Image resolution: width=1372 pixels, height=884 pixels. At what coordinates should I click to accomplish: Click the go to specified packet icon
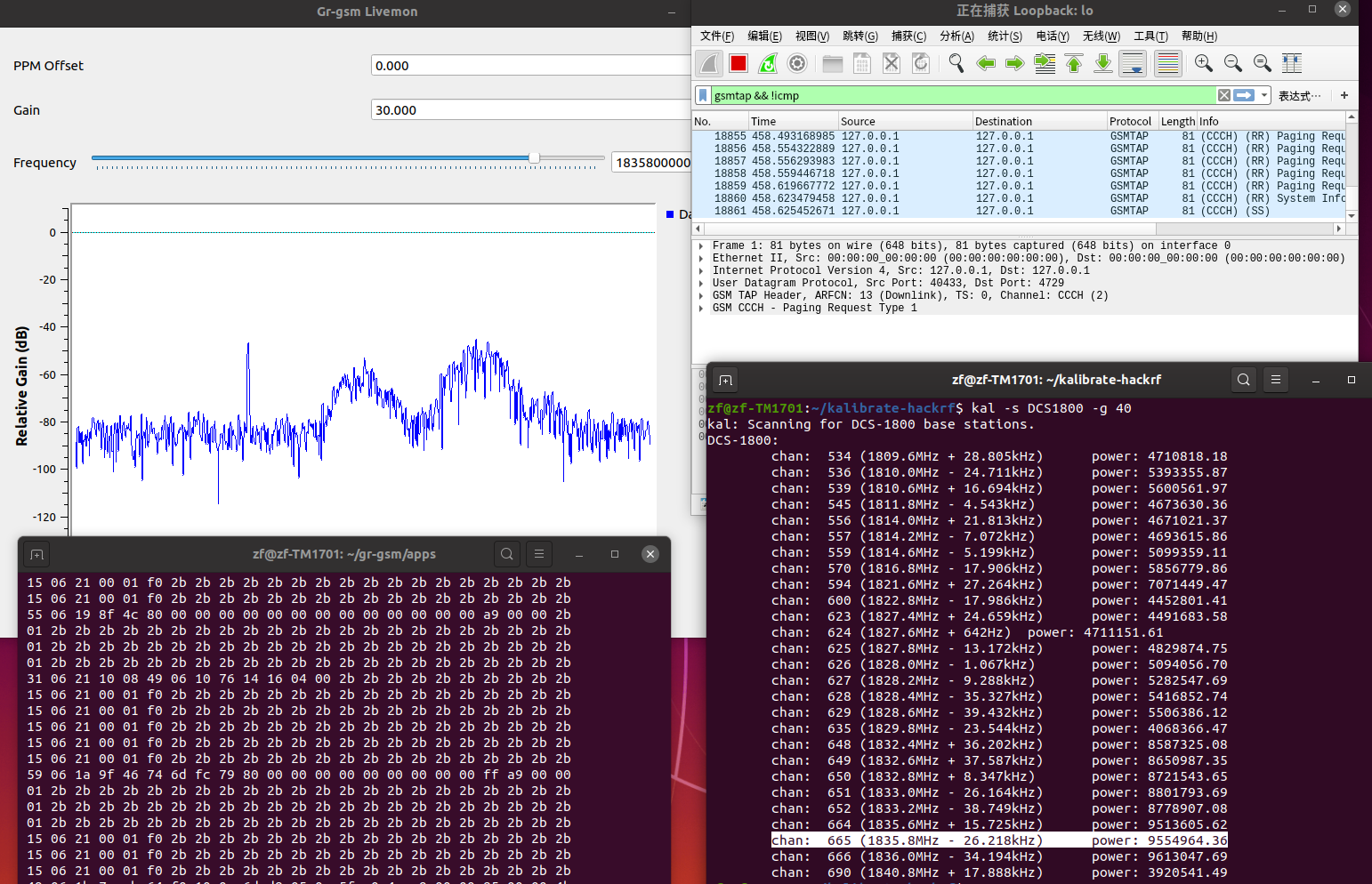tap(1045, 63)
